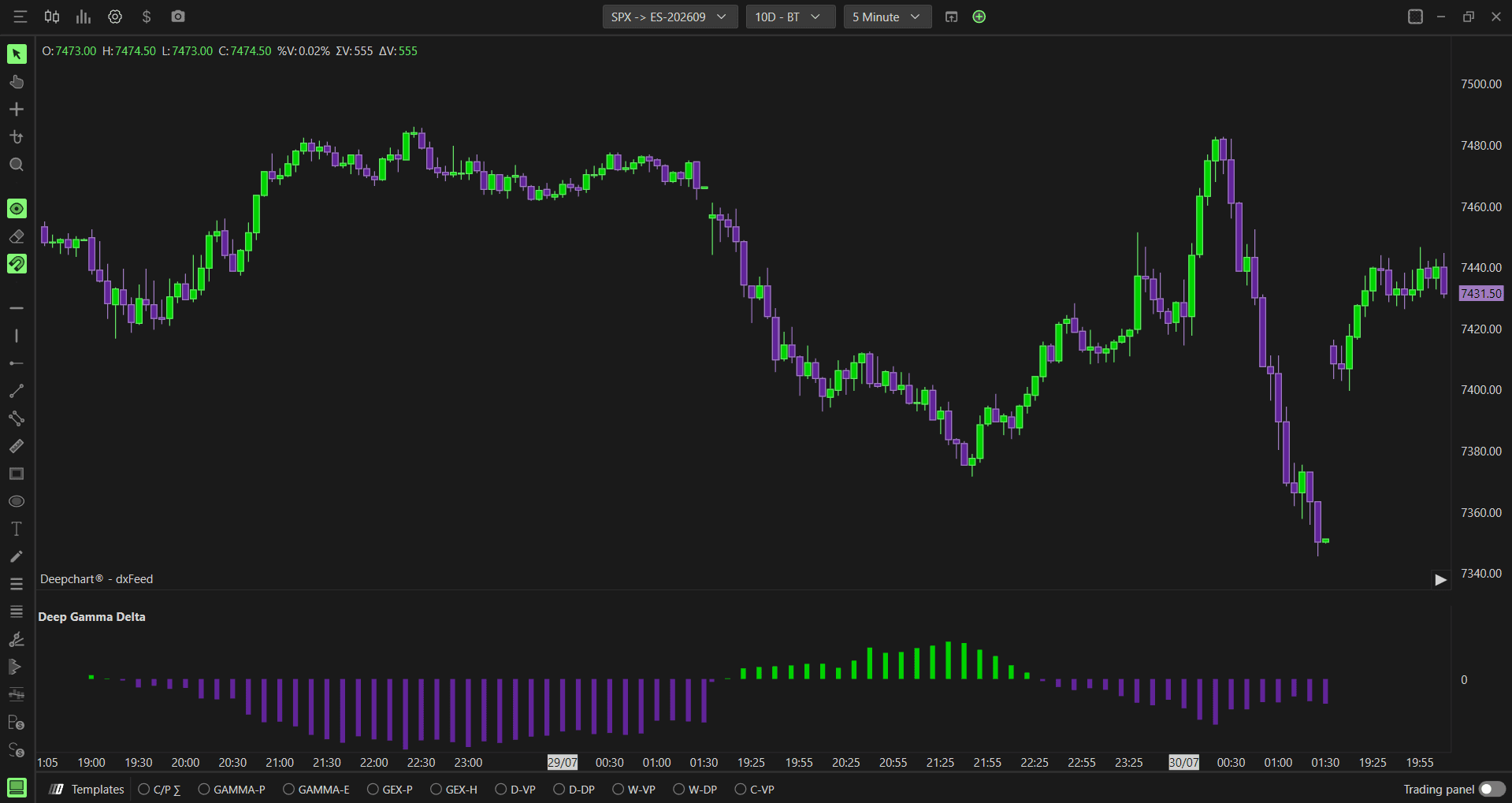Select the vertical line drawing tool

coord(17,336)
